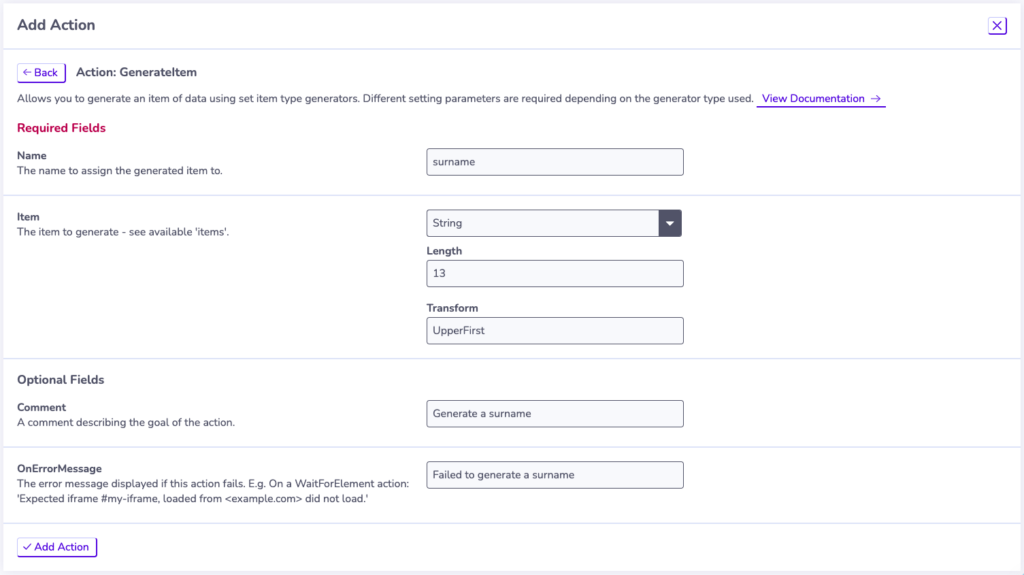Click the OnErrorMessage field label

[59, 468]
